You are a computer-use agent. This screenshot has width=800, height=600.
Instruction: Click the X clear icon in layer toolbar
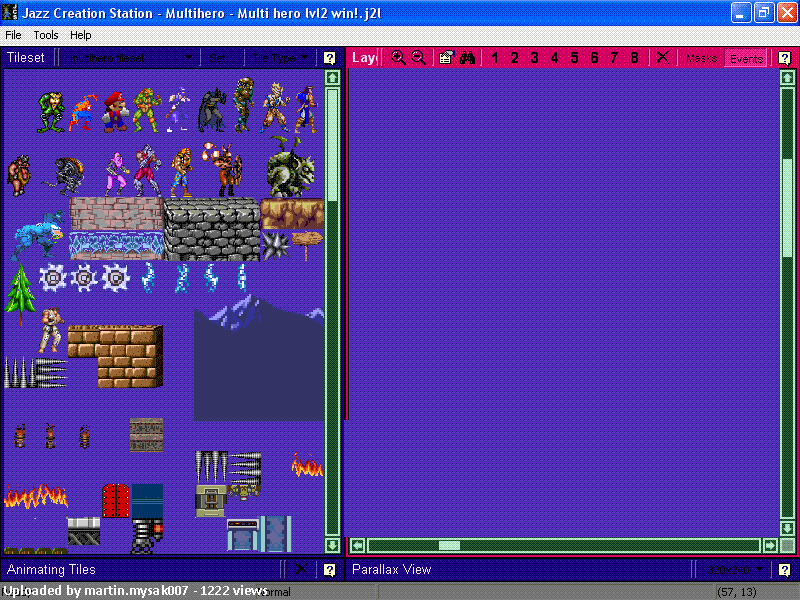coord(662,57)
